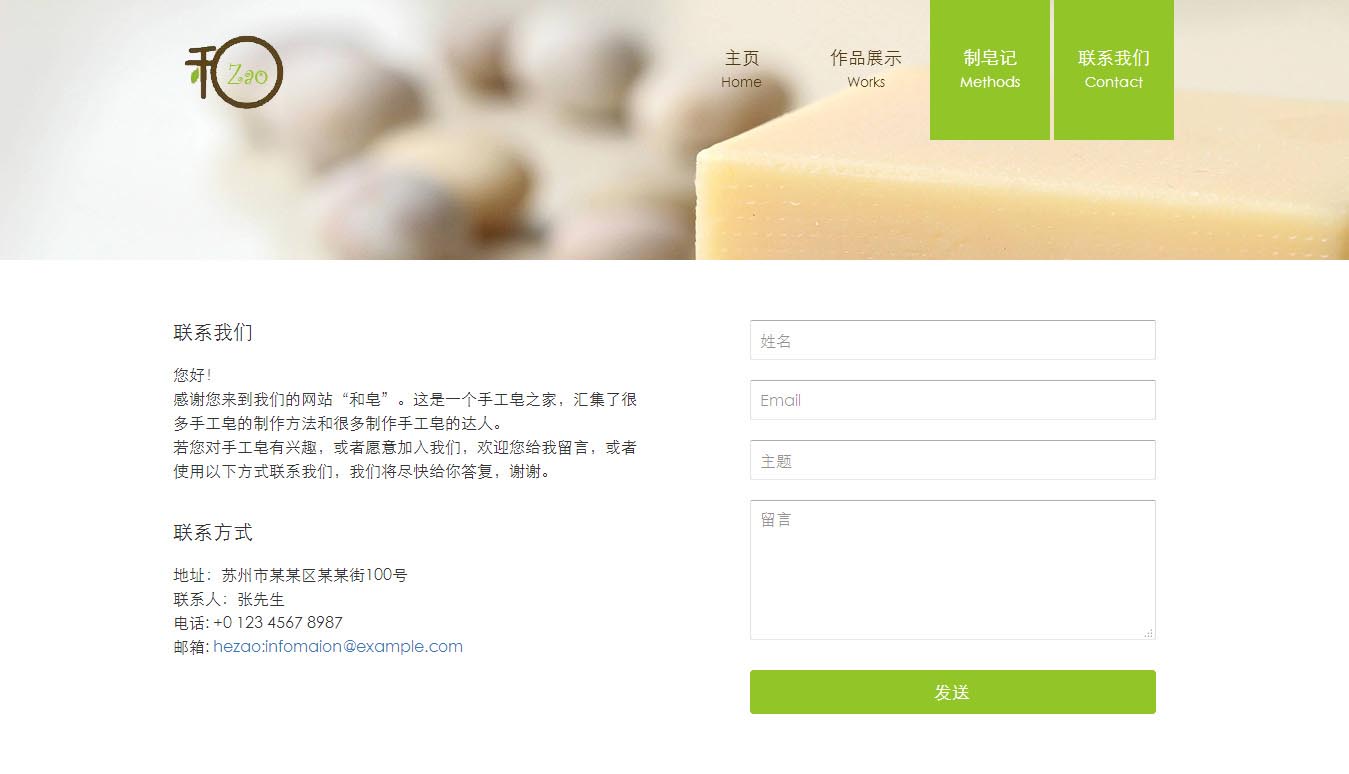Submit form with green 发送 button

953,692
